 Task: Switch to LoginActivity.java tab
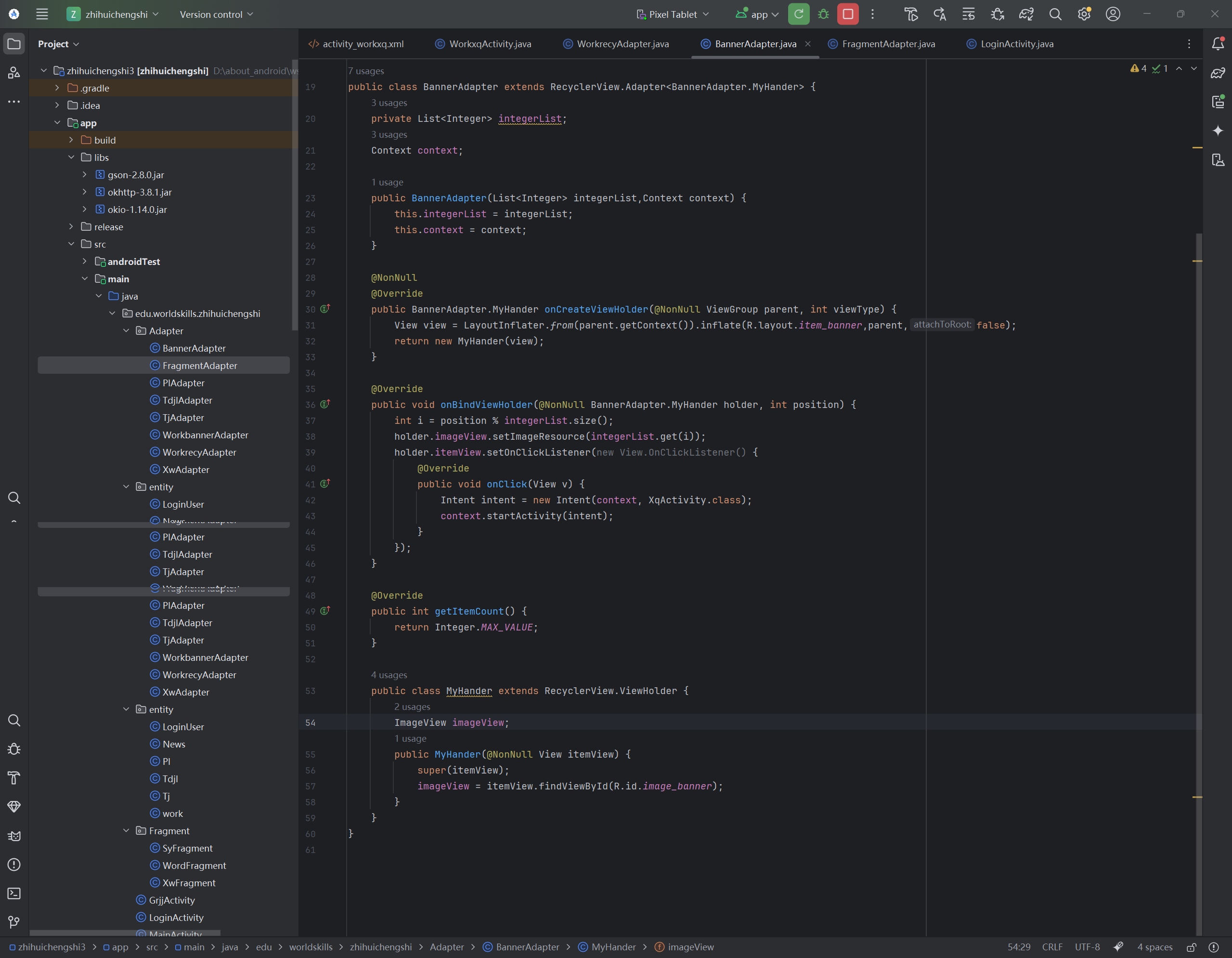point(1016,44)
